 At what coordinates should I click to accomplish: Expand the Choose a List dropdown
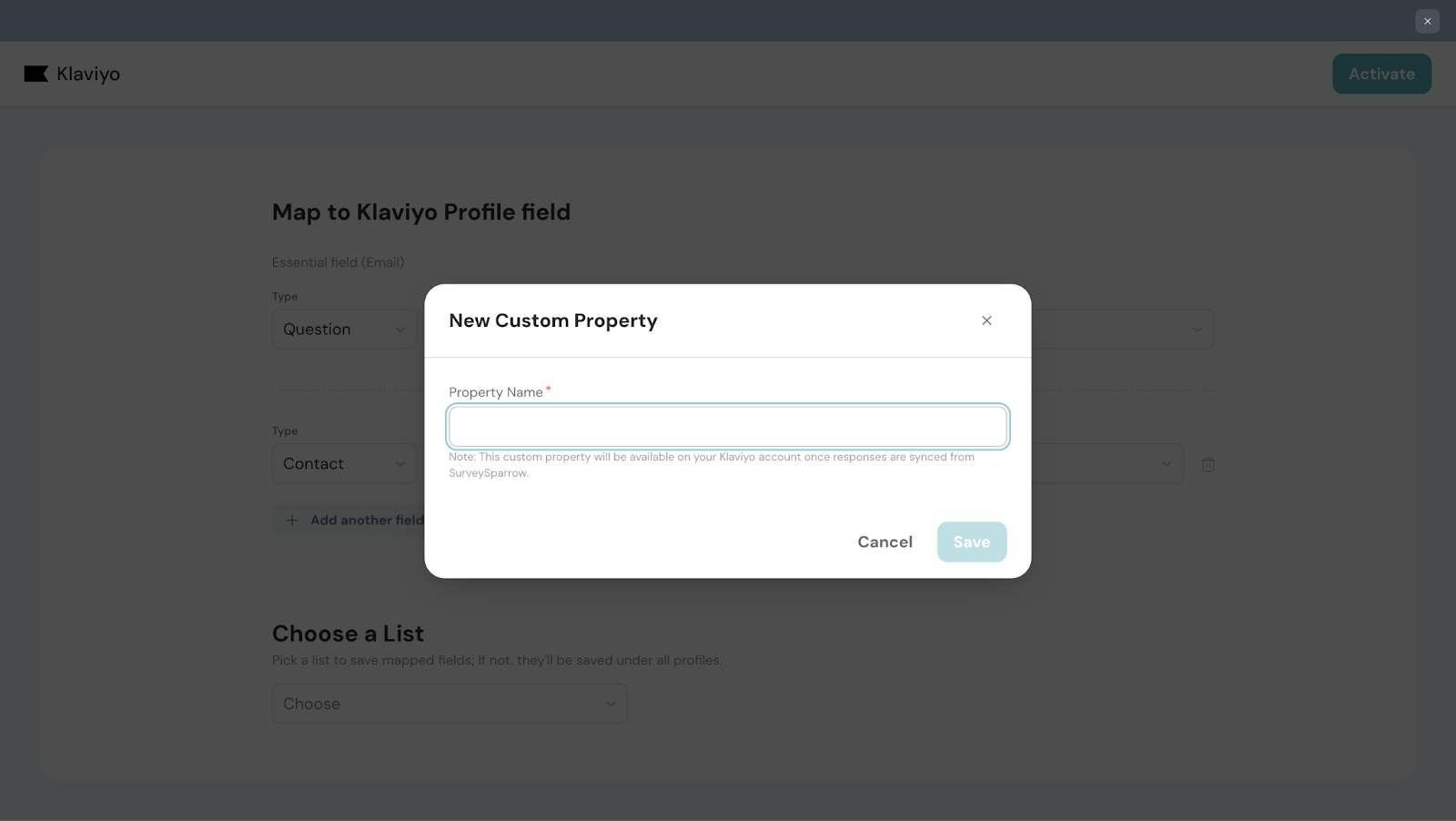[449, 704]
